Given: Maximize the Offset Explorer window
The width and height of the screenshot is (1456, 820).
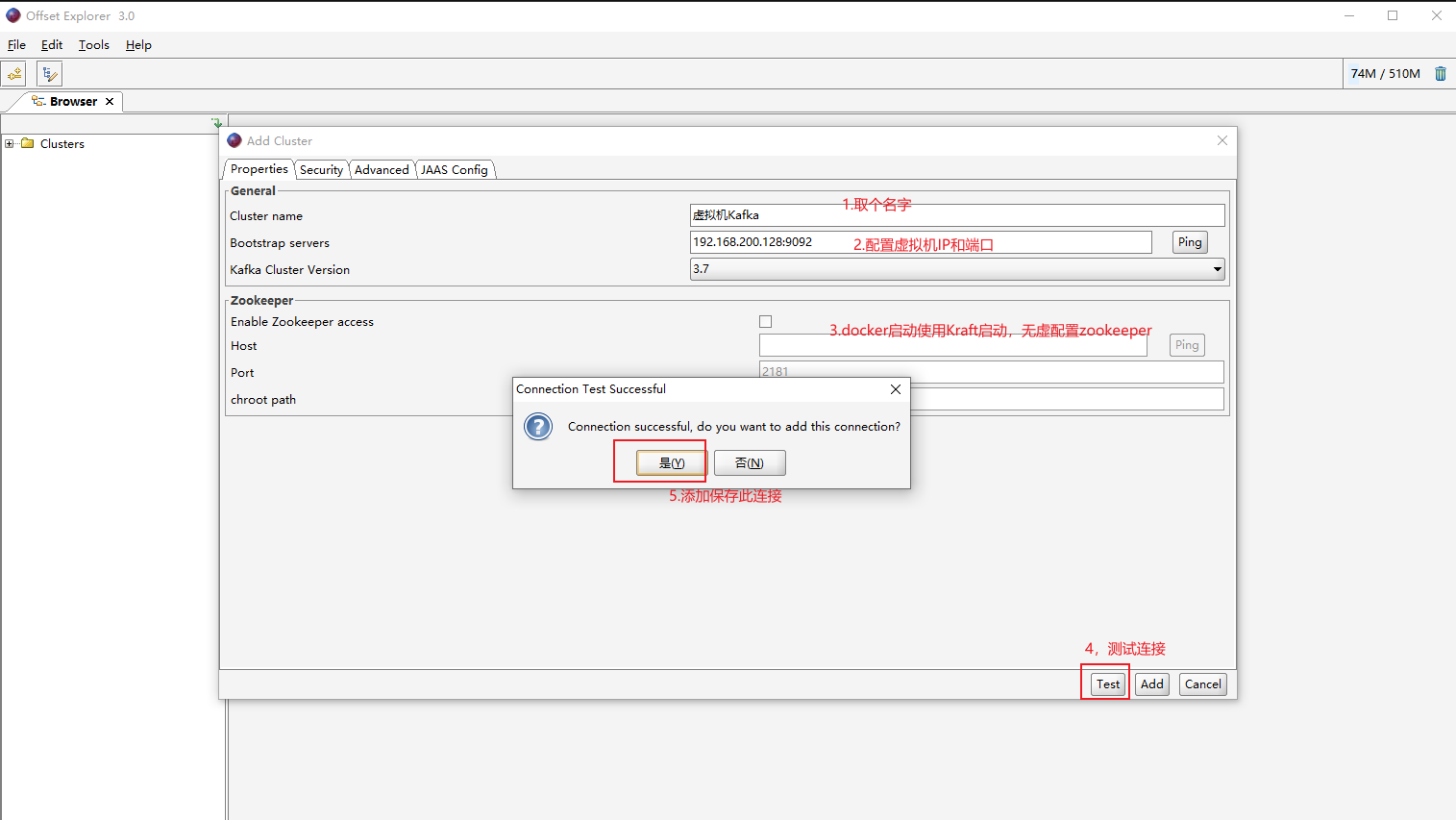Looking at the screenshot, I should tap(1393, 15).
